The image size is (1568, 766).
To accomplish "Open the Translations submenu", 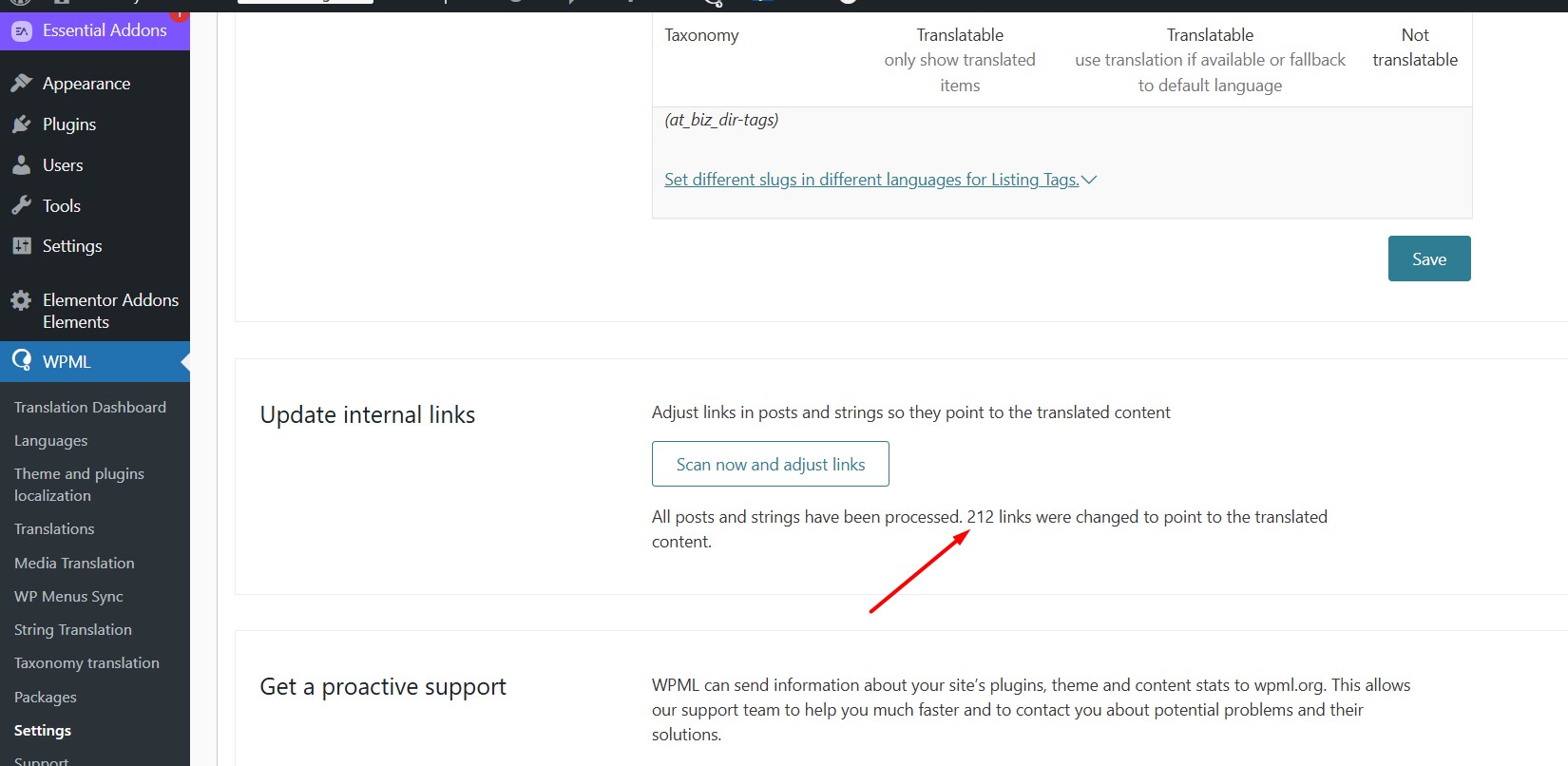I will (x=54, y=528).
